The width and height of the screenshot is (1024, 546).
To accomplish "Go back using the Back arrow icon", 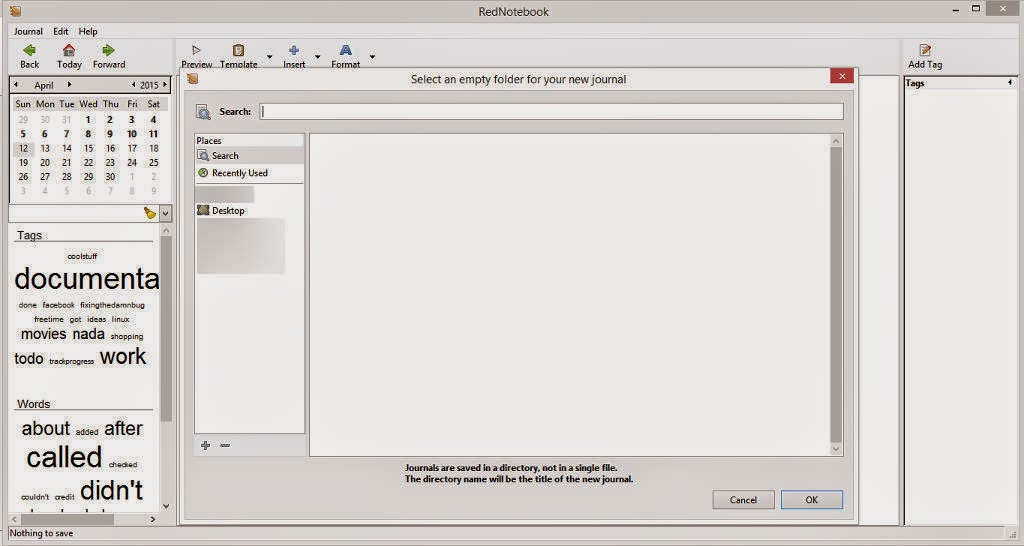I will [29, 50].
